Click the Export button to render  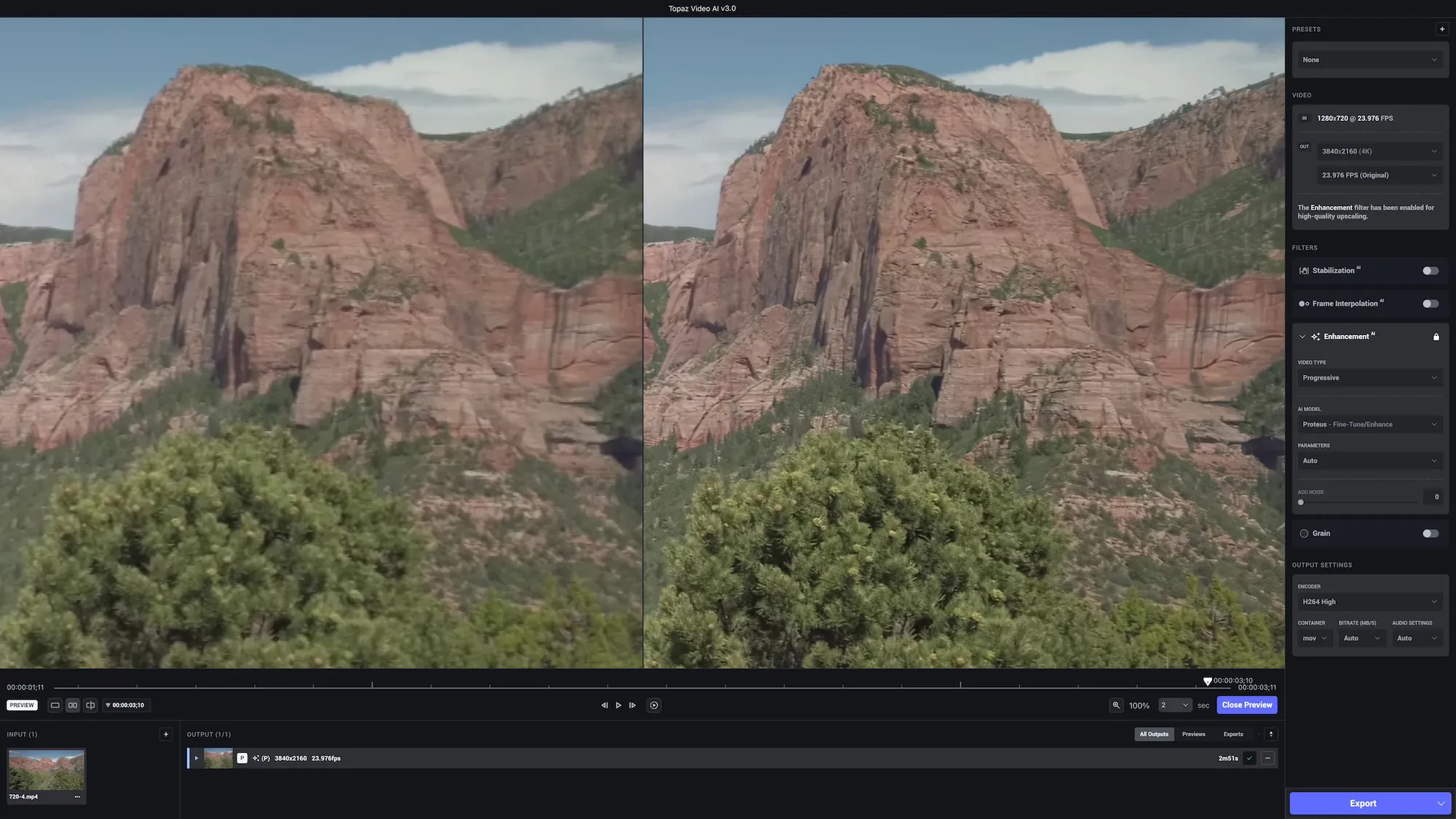(x=1363, y=803)
